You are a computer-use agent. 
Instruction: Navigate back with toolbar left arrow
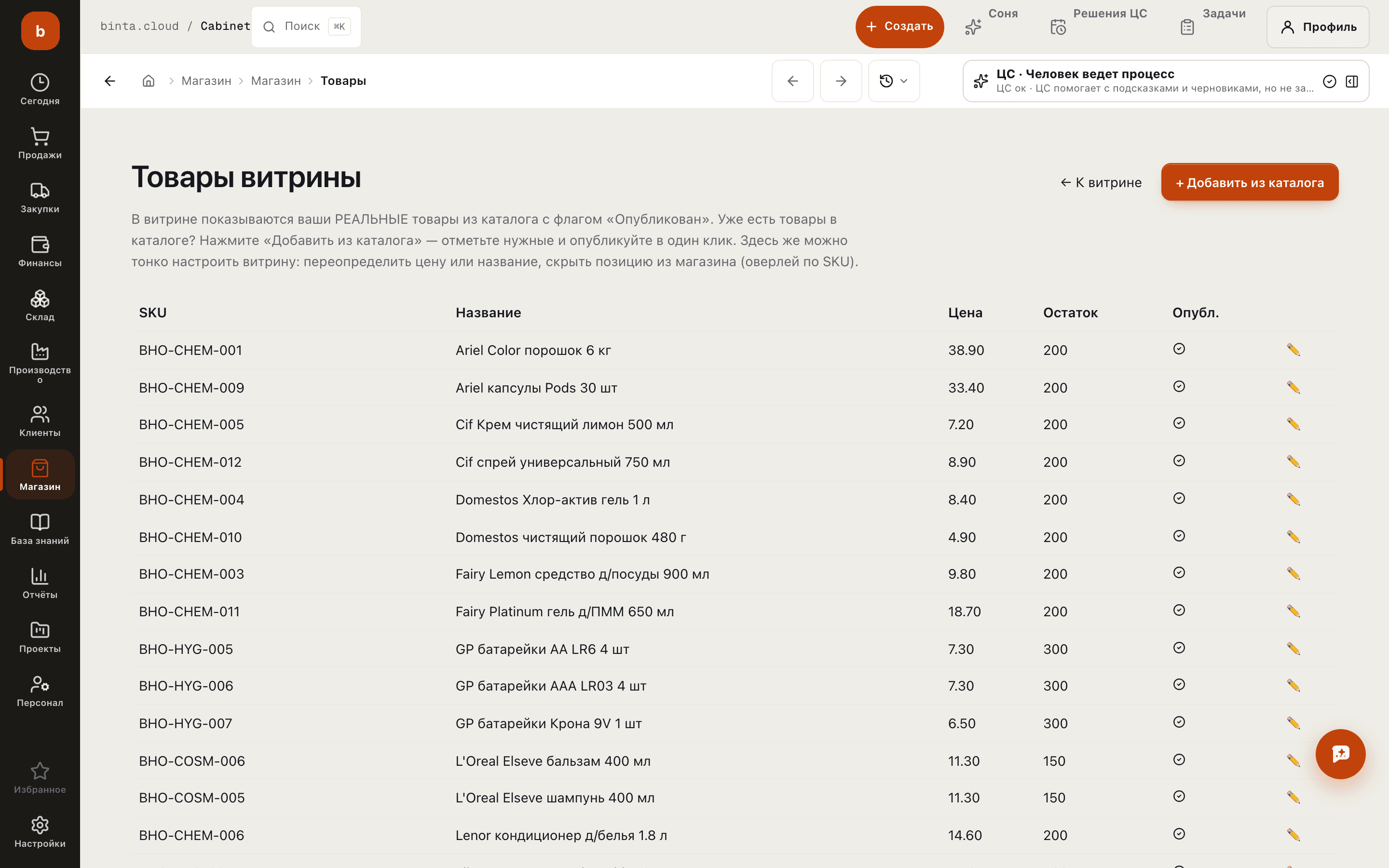coord(793,81)
